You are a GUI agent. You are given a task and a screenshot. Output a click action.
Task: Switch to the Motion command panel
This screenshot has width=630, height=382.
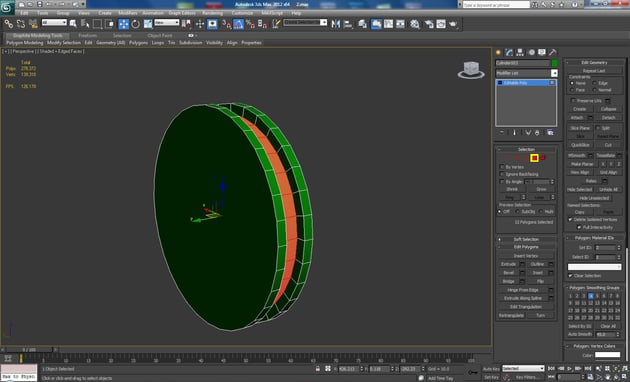[x=532, y=52]
